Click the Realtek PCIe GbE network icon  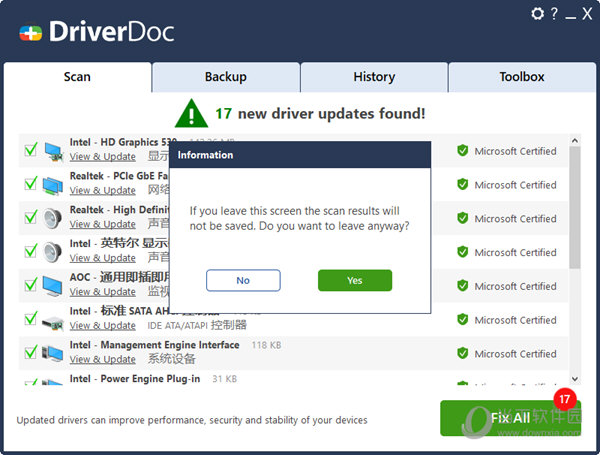[x=53, y=186]
